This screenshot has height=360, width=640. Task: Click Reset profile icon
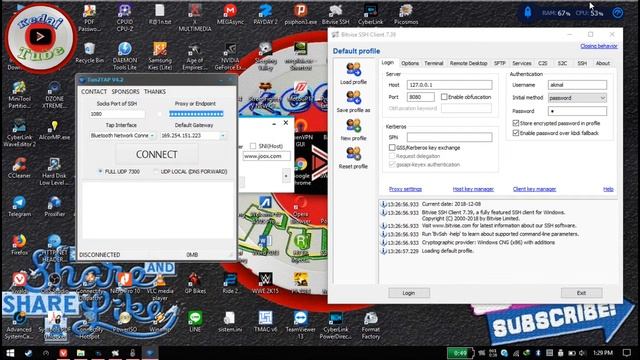(353, 158)
